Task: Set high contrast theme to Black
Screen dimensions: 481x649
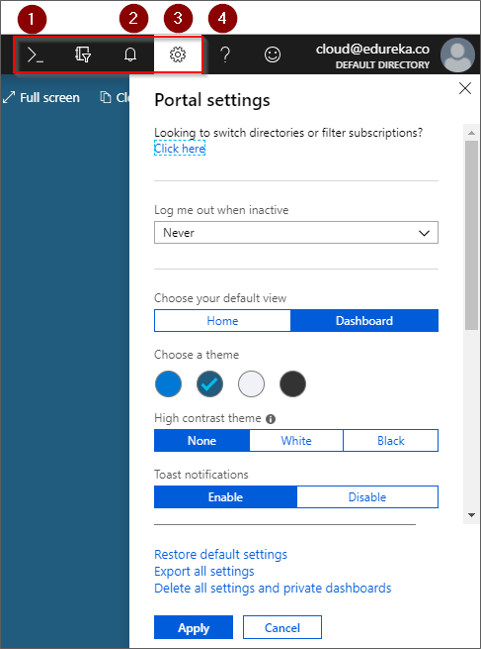Action: (391, 440)
